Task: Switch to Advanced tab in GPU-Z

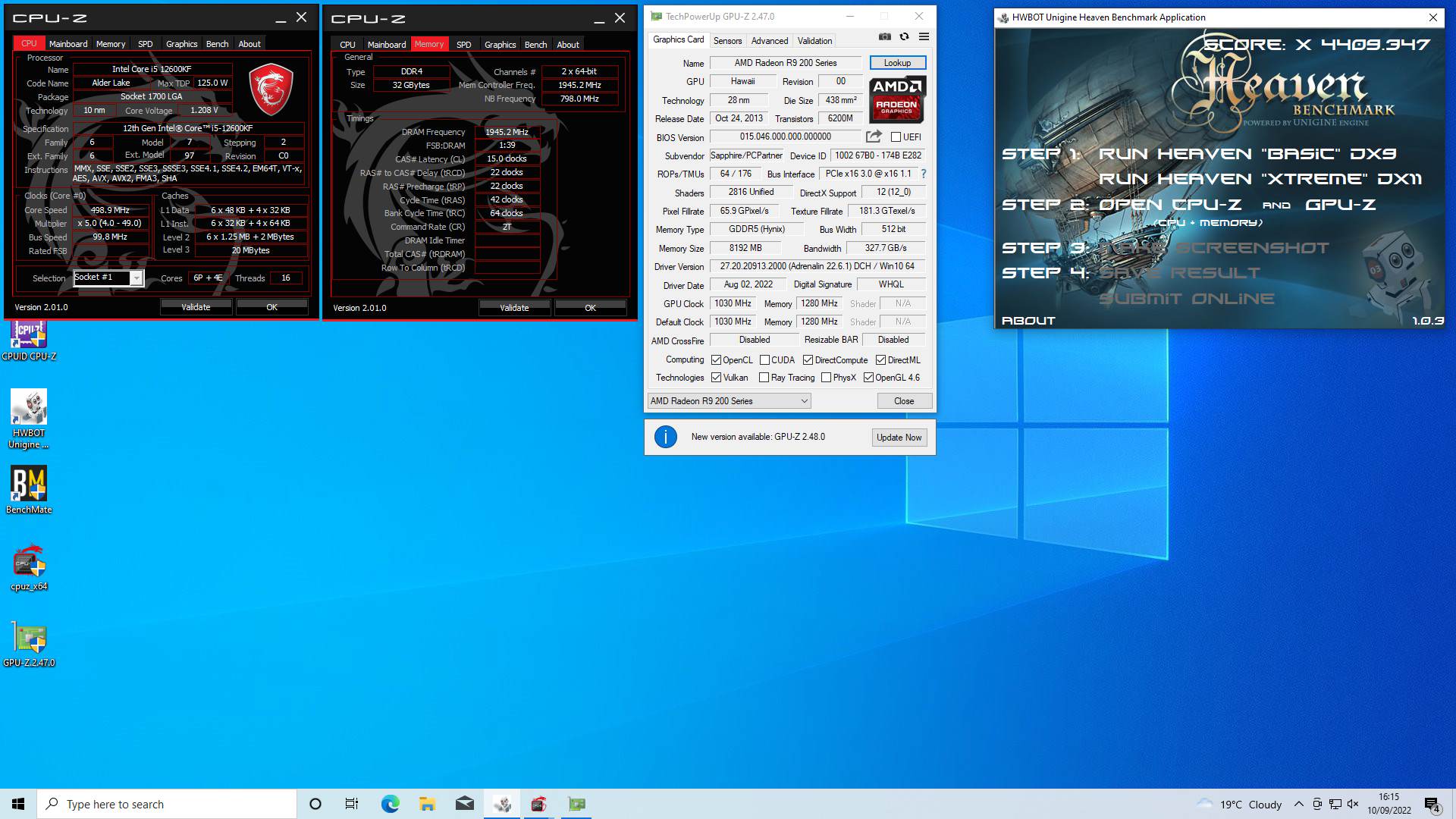Action: 770,41
